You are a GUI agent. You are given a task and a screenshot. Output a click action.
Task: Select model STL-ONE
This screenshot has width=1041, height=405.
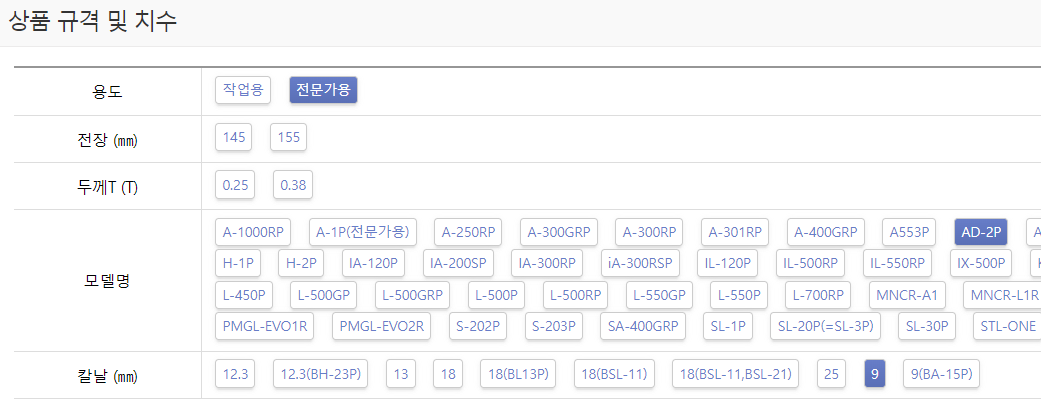coord(1005,326)
